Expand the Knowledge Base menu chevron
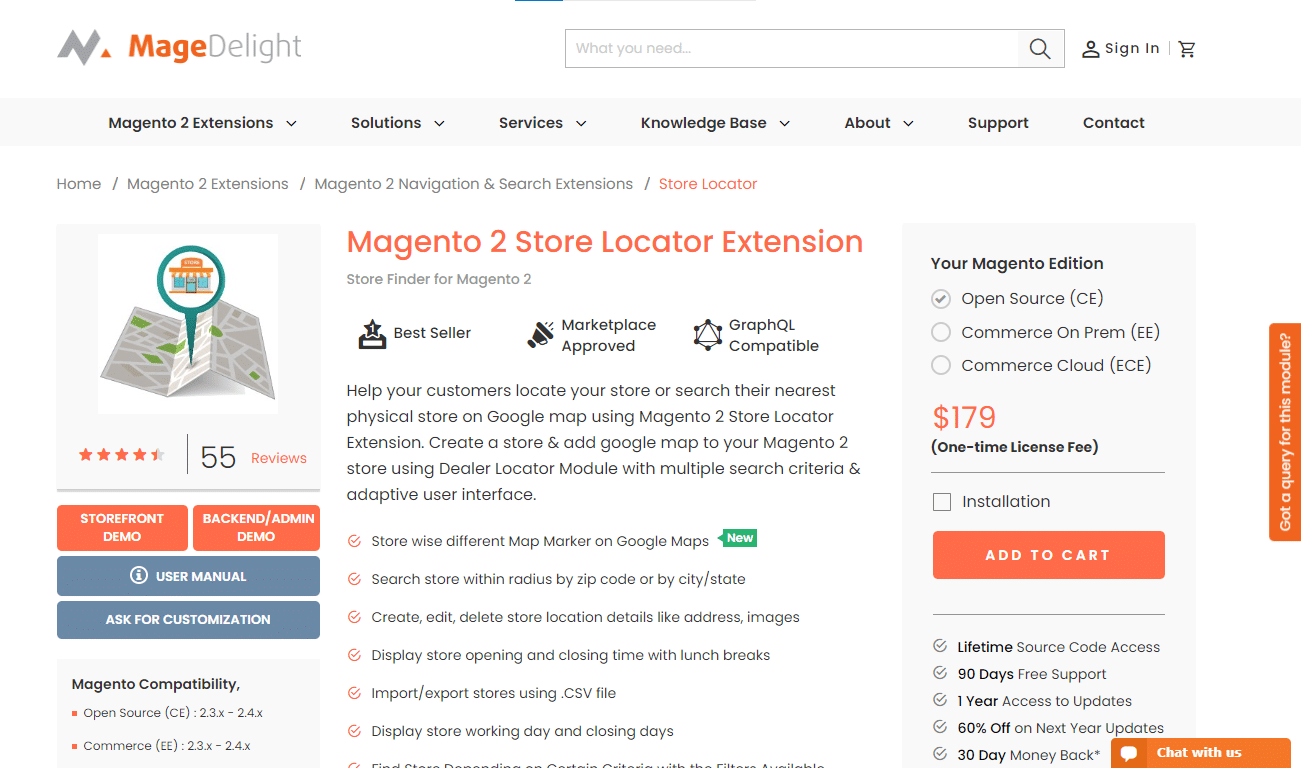Image resolution: width=1301 pixels, height=768 pixels. point(785,124)
